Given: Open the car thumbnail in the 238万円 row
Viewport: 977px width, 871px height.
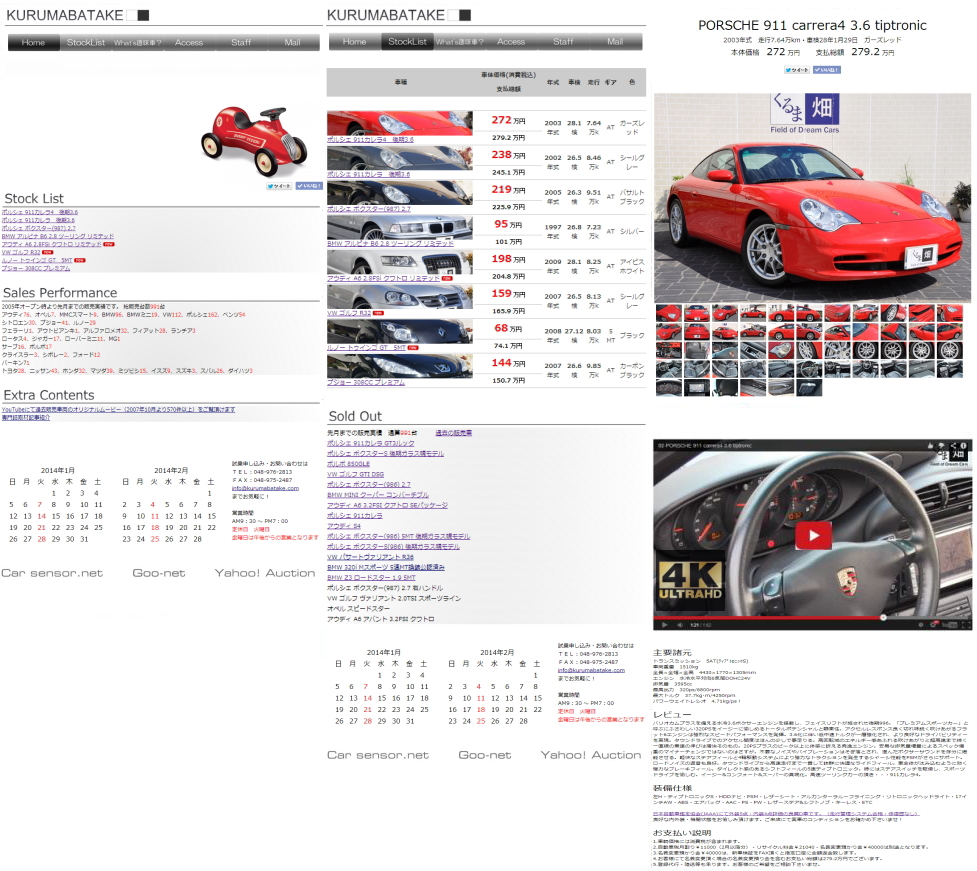Looking at the screenshot, I should 399,158.
